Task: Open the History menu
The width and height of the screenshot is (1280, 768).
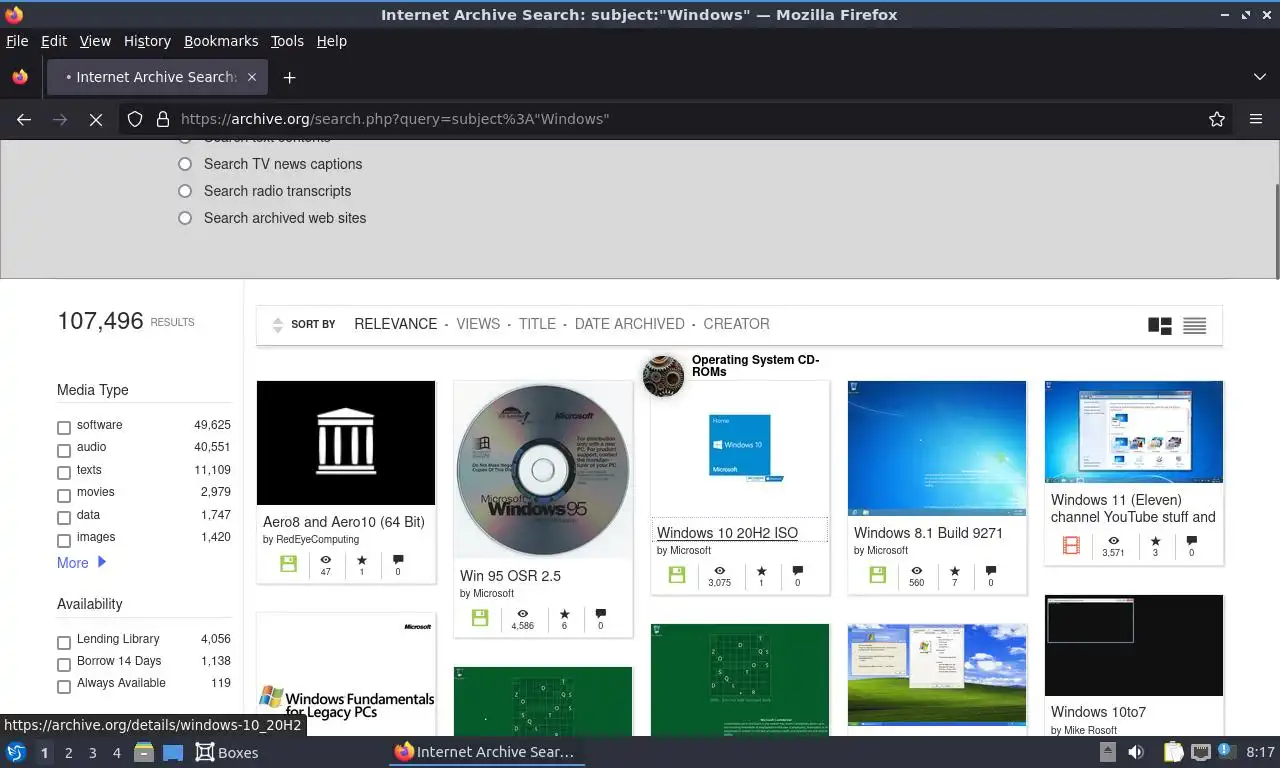Action: 147,41
